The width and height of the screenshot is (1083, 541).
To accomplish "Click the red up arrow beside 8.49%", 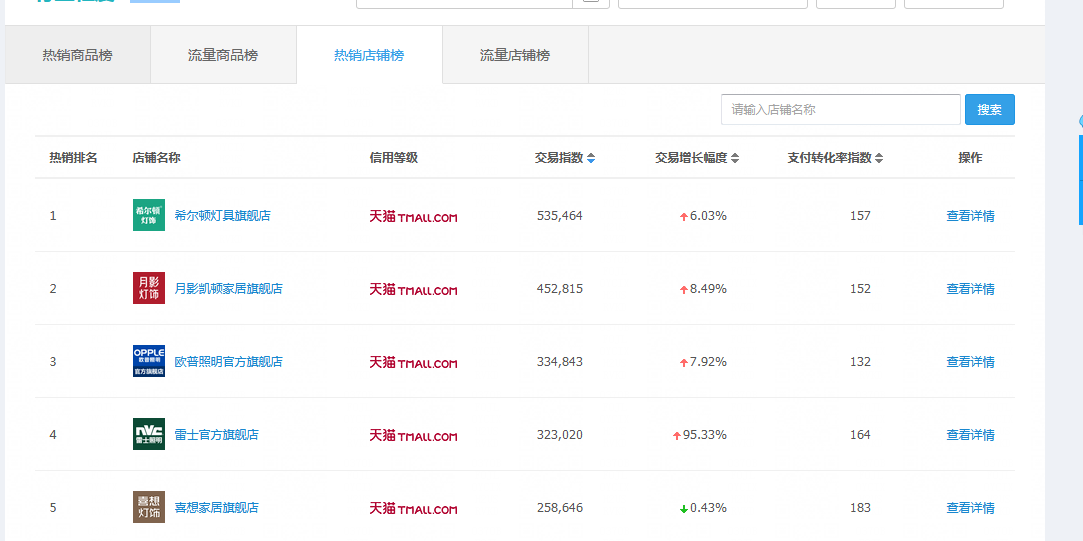I will point(684,290).
